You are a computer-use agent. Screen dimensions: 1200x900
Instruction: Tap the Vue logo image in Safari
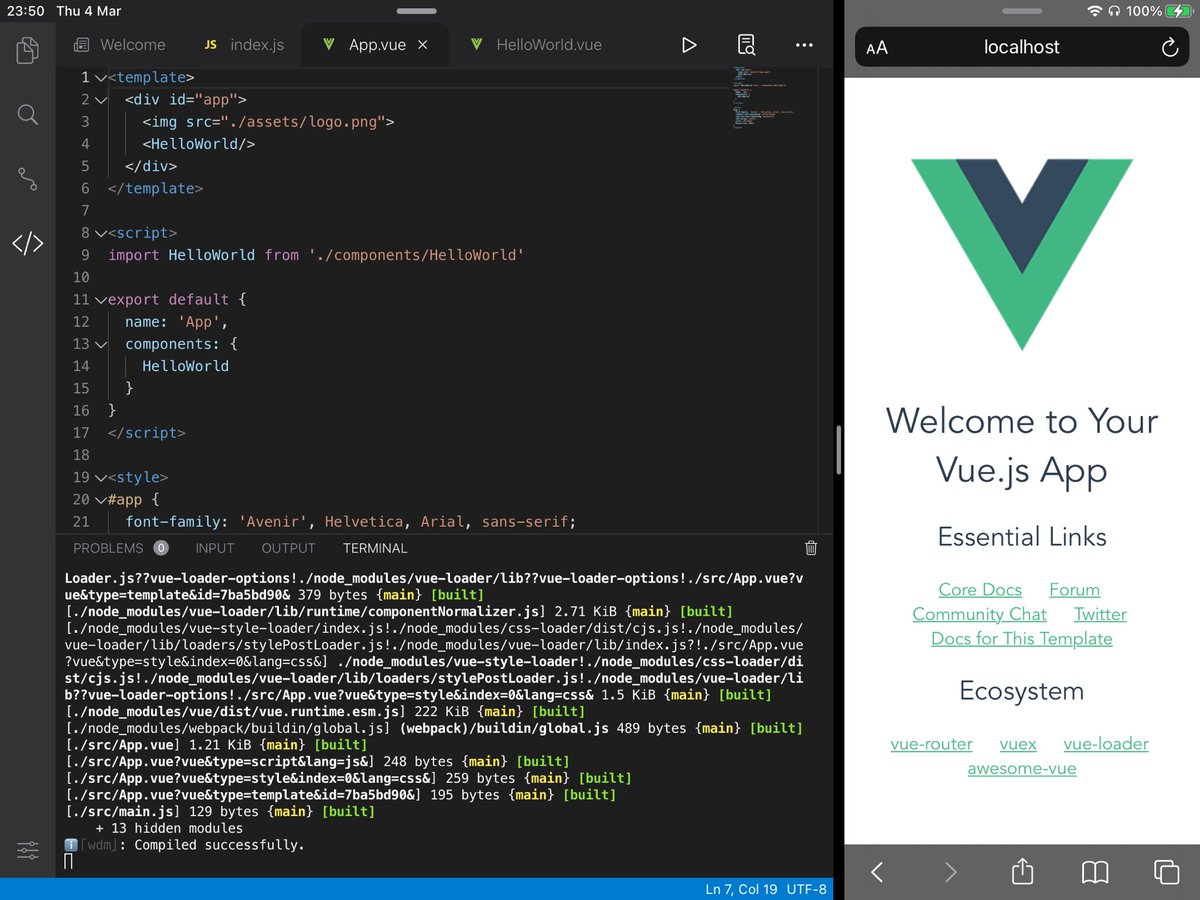[x=1022, y=254]
